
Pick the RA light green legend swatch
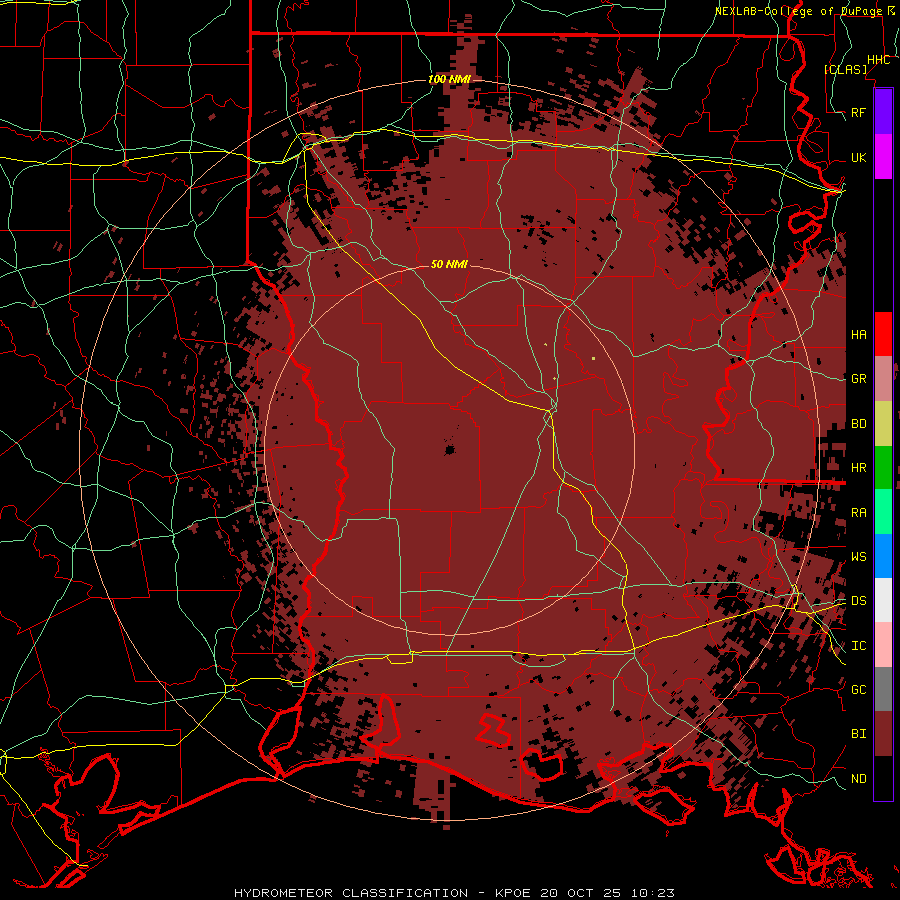pos(883,512)
